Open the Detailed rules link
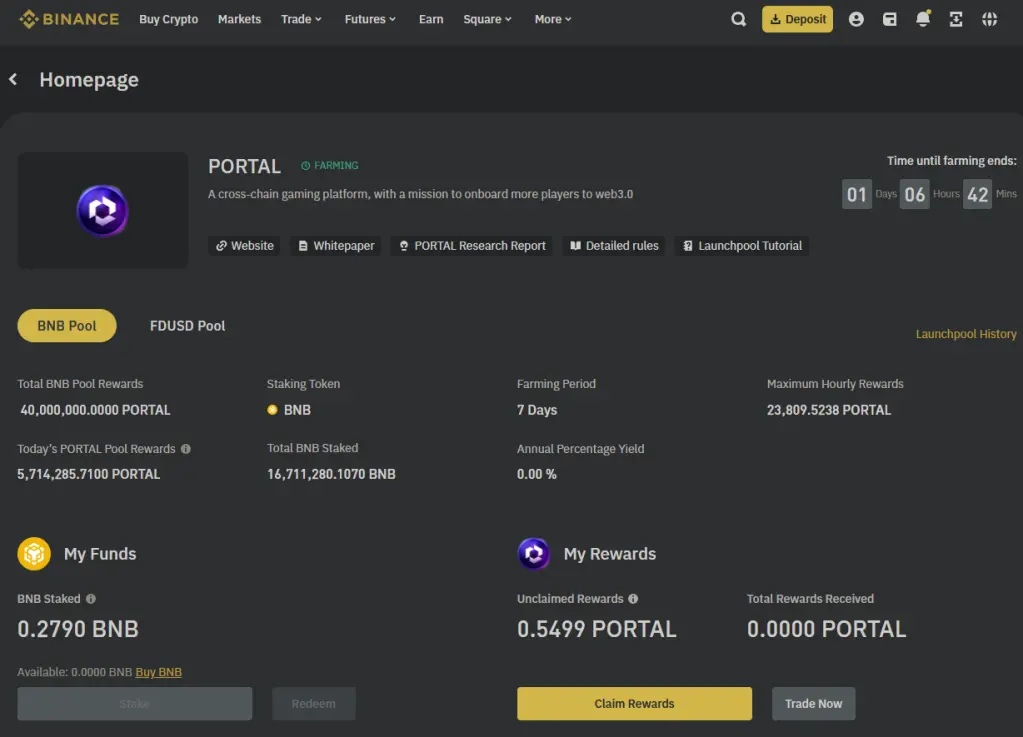This screenshot has width=1023, height=737. (x=614, y=246)
